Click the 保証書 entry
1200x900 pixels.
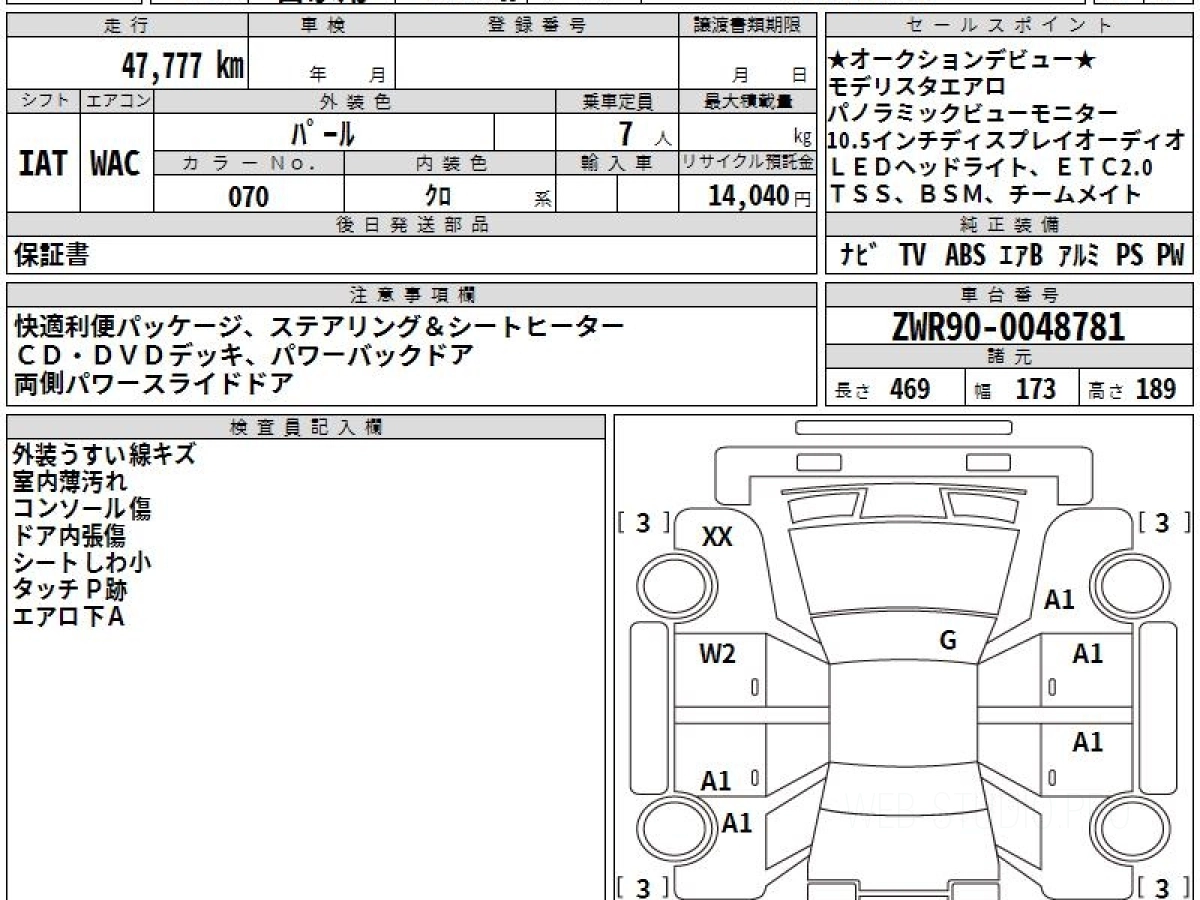51,255
